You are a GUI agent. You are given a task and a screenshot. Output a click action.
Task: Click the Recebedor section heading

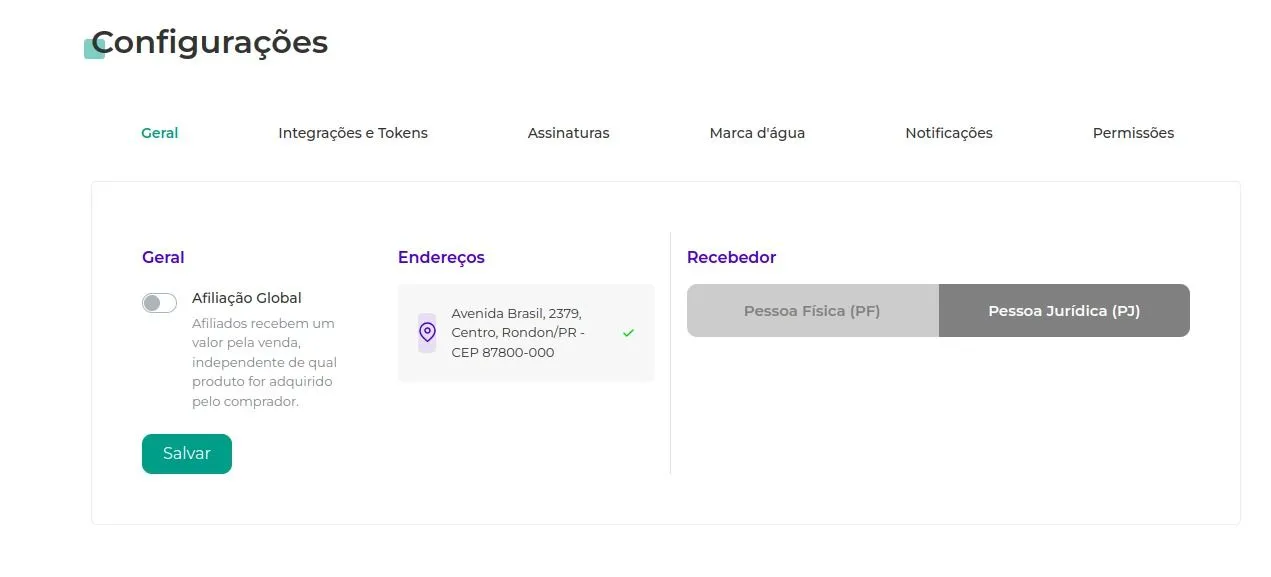(731, 257)
